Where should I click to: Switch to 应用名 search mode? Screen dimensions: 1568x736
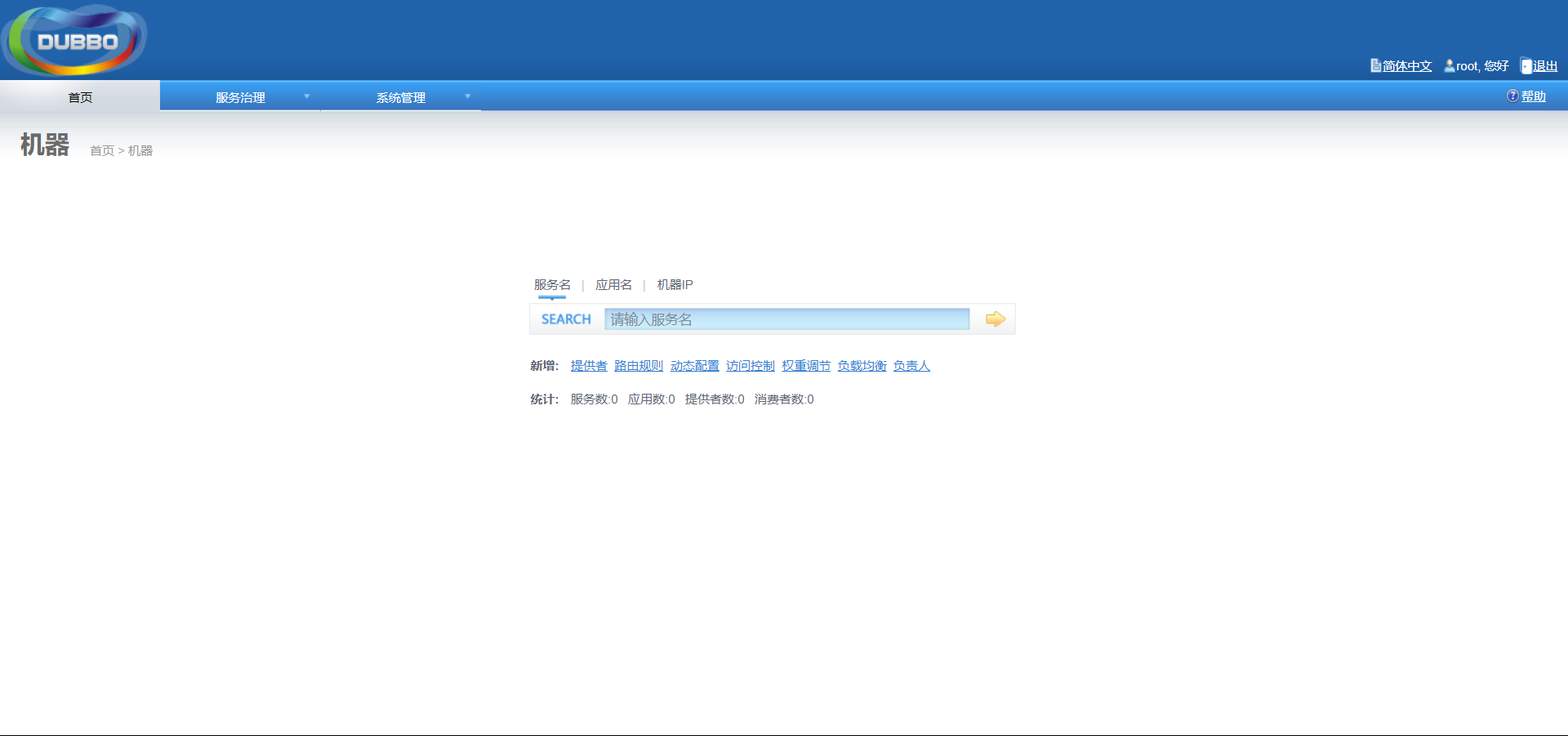612,284
